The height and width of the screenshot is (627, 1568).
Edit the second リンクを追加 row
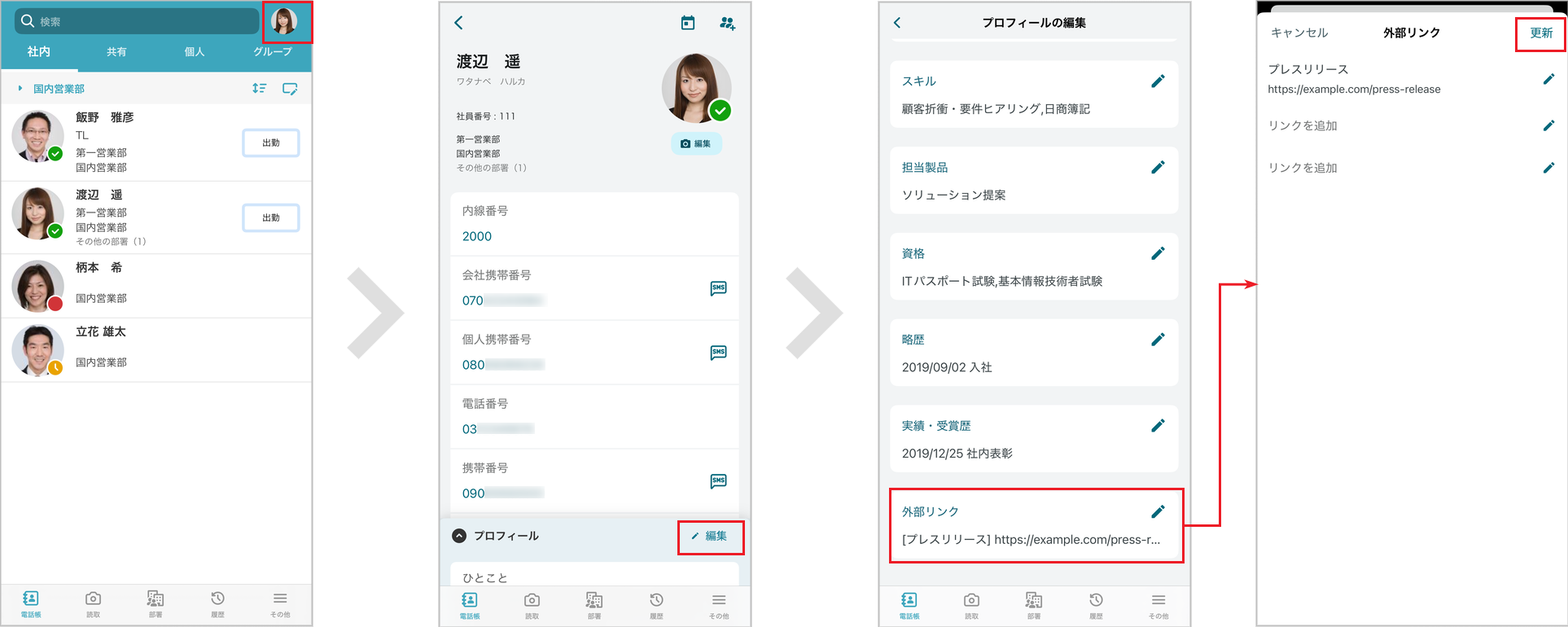1548,168
